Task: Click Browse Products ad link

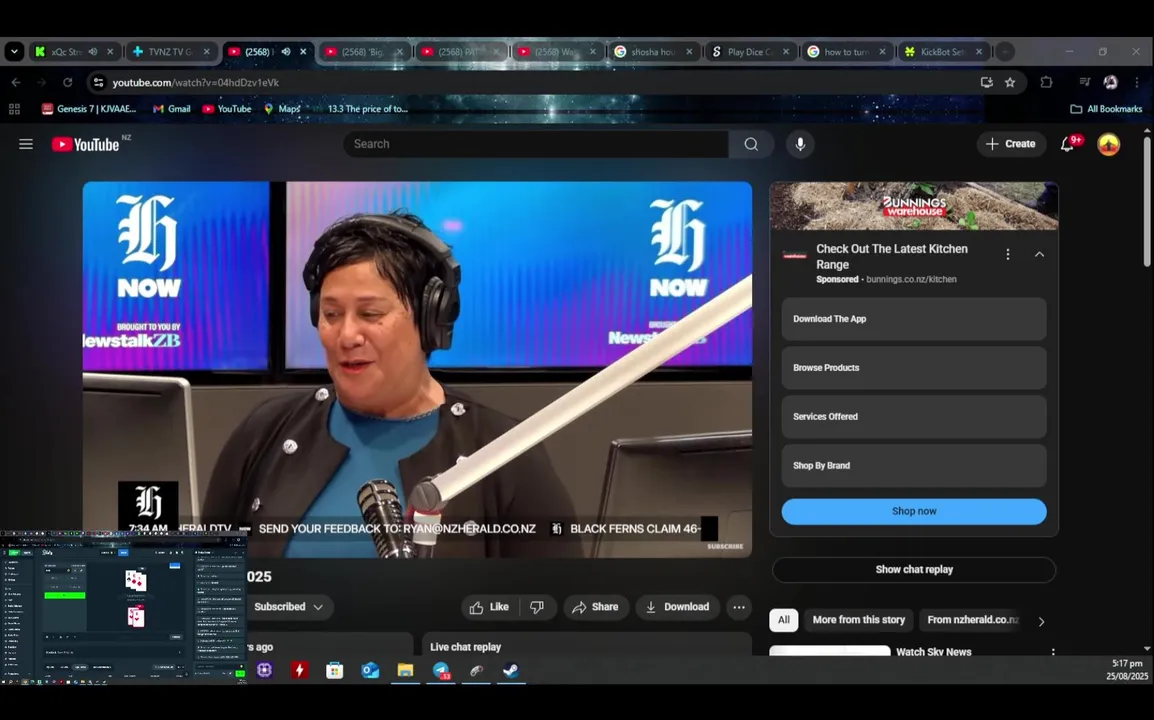Action: (913, 368)
